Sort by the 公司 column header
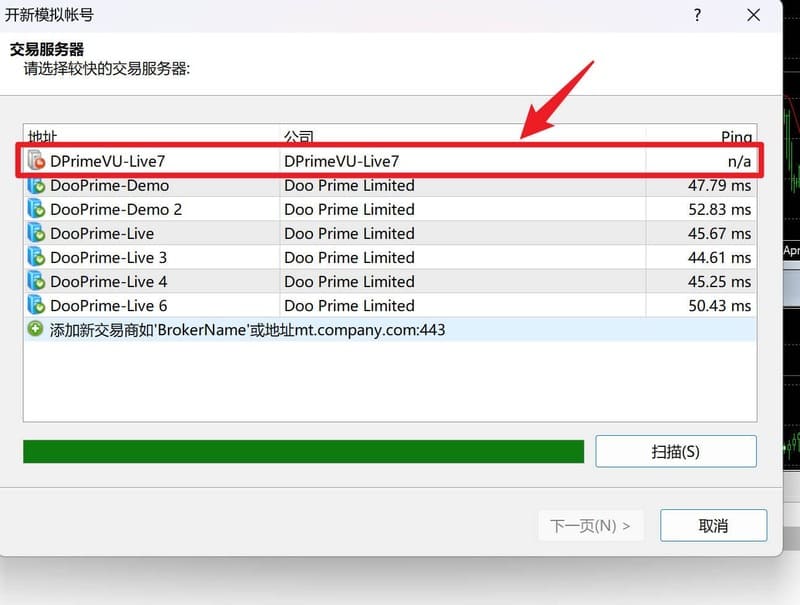800x605 pixels. 460,136
